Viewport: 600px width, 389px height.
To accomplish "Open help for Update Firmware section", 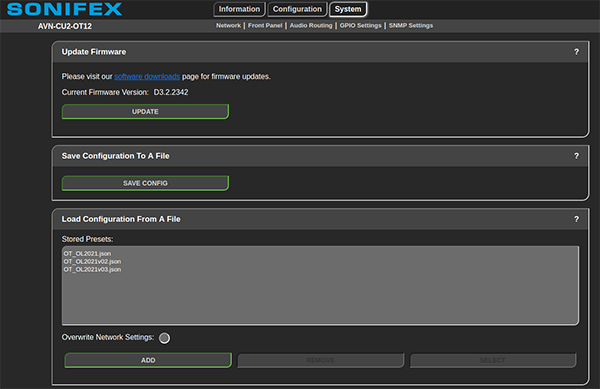I will (x=576, y=52).
